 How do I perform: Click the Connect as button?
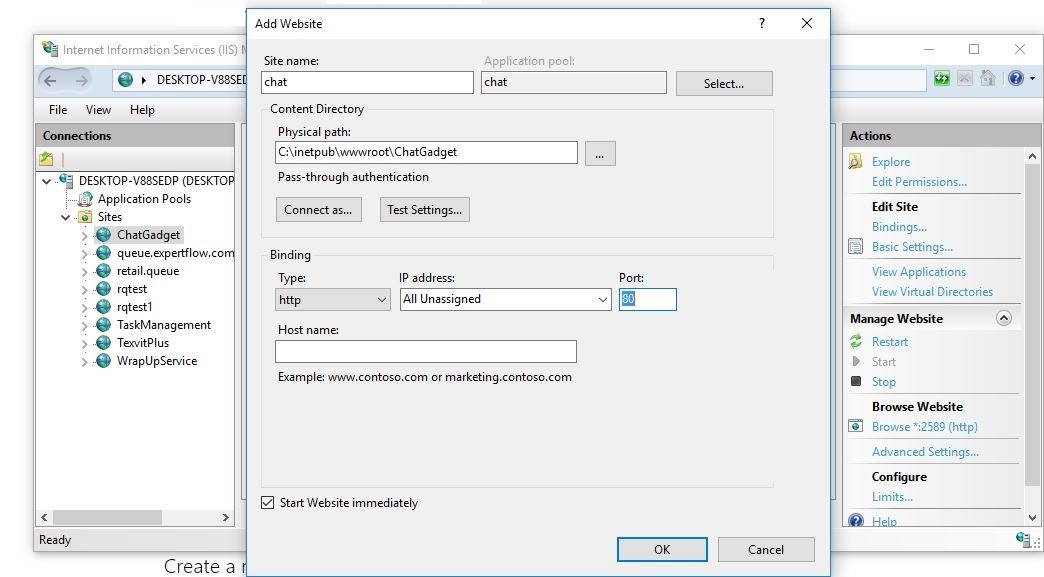tap(318, 210)
